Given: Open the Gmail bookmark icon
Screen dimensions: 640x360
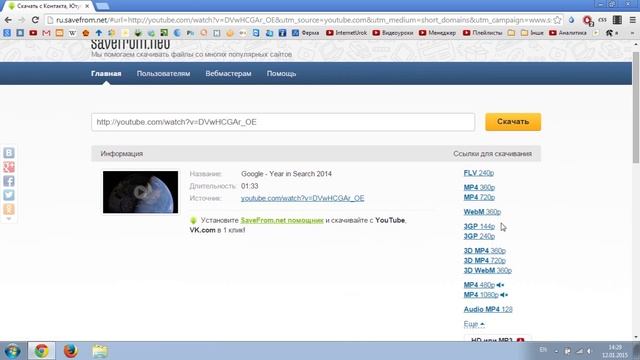Looking at the screenshot, I should pos(46,33).
